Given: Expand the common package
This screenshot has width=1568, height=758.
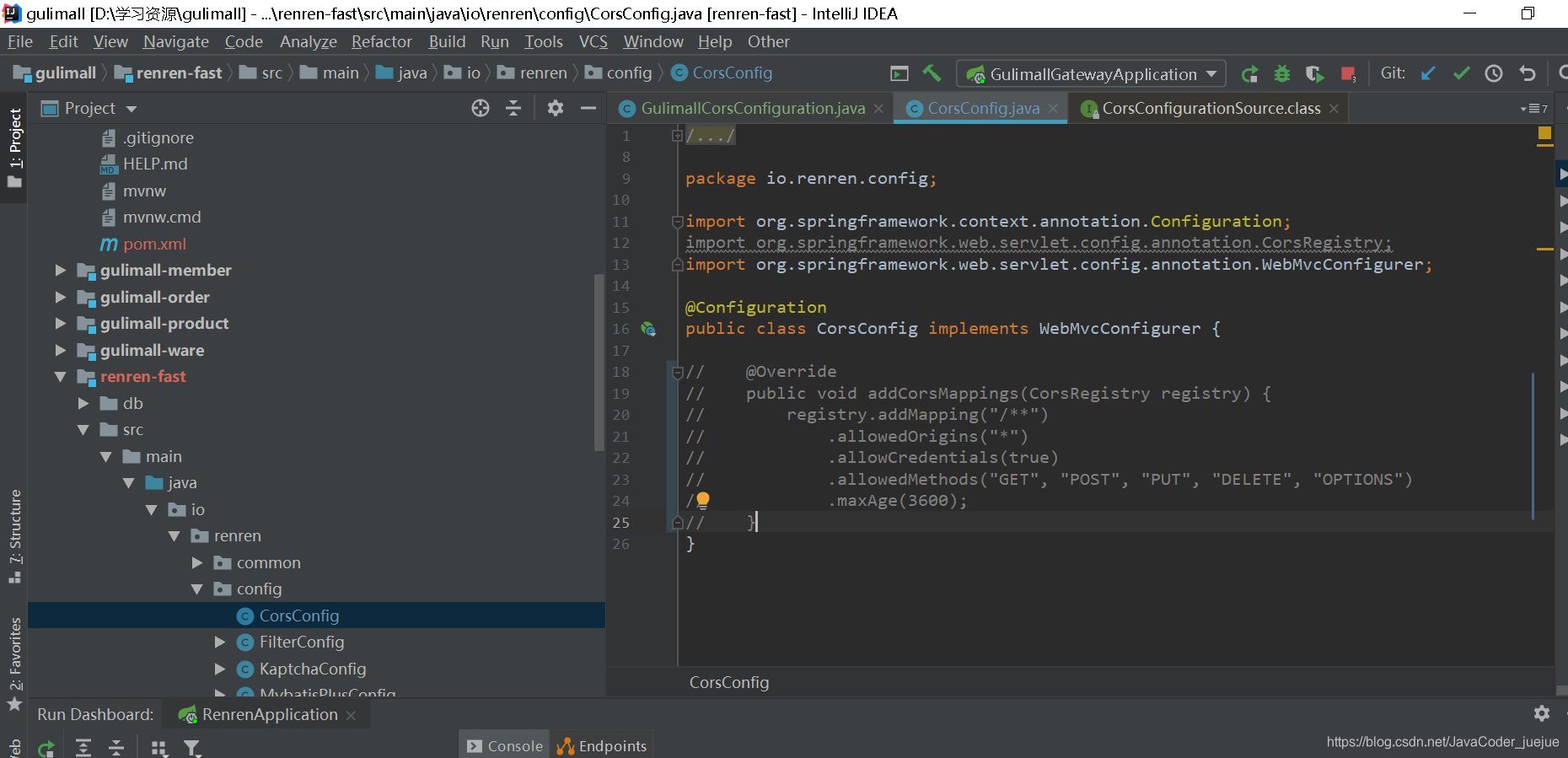Looking at the screenshot, I should coord(197,562).
